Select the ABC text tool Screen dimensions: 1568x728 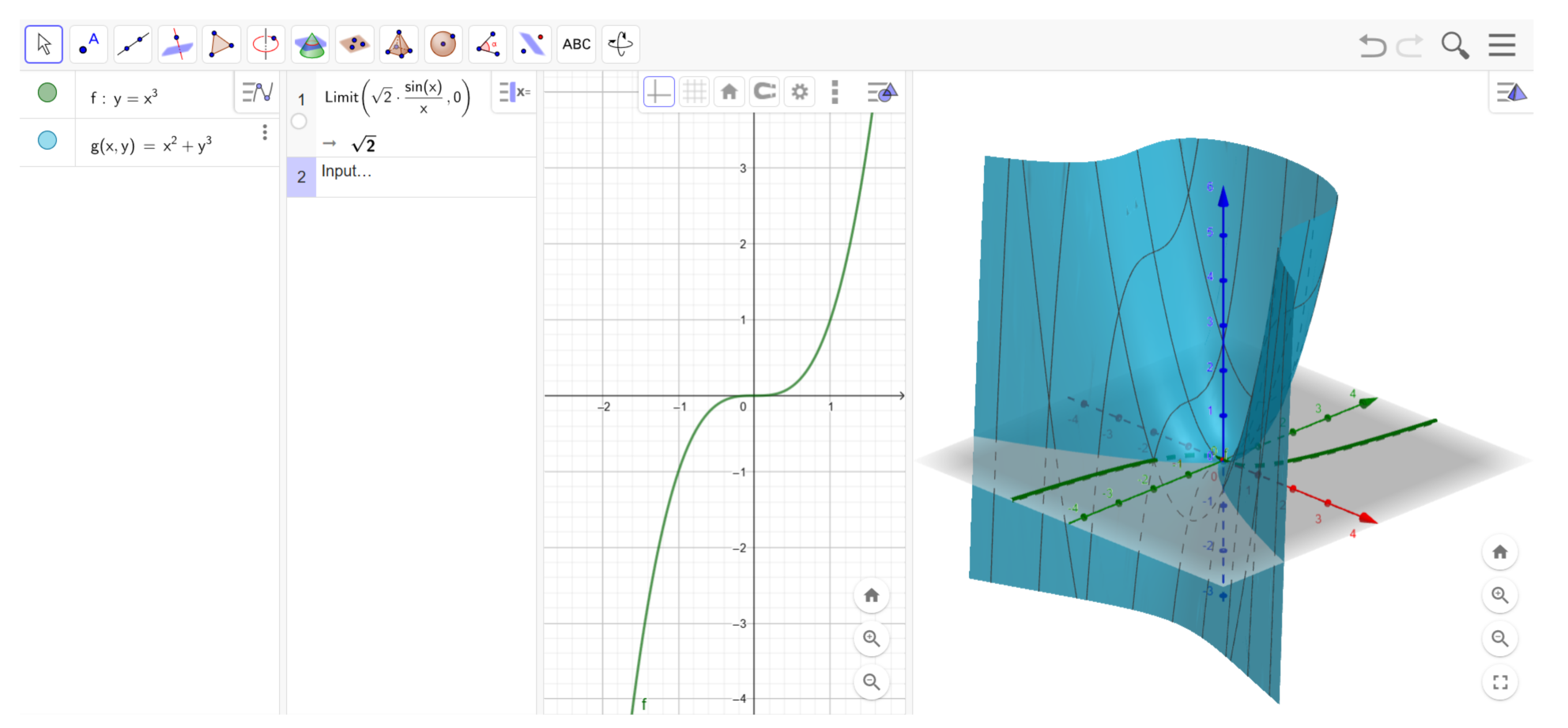[576, 44]
